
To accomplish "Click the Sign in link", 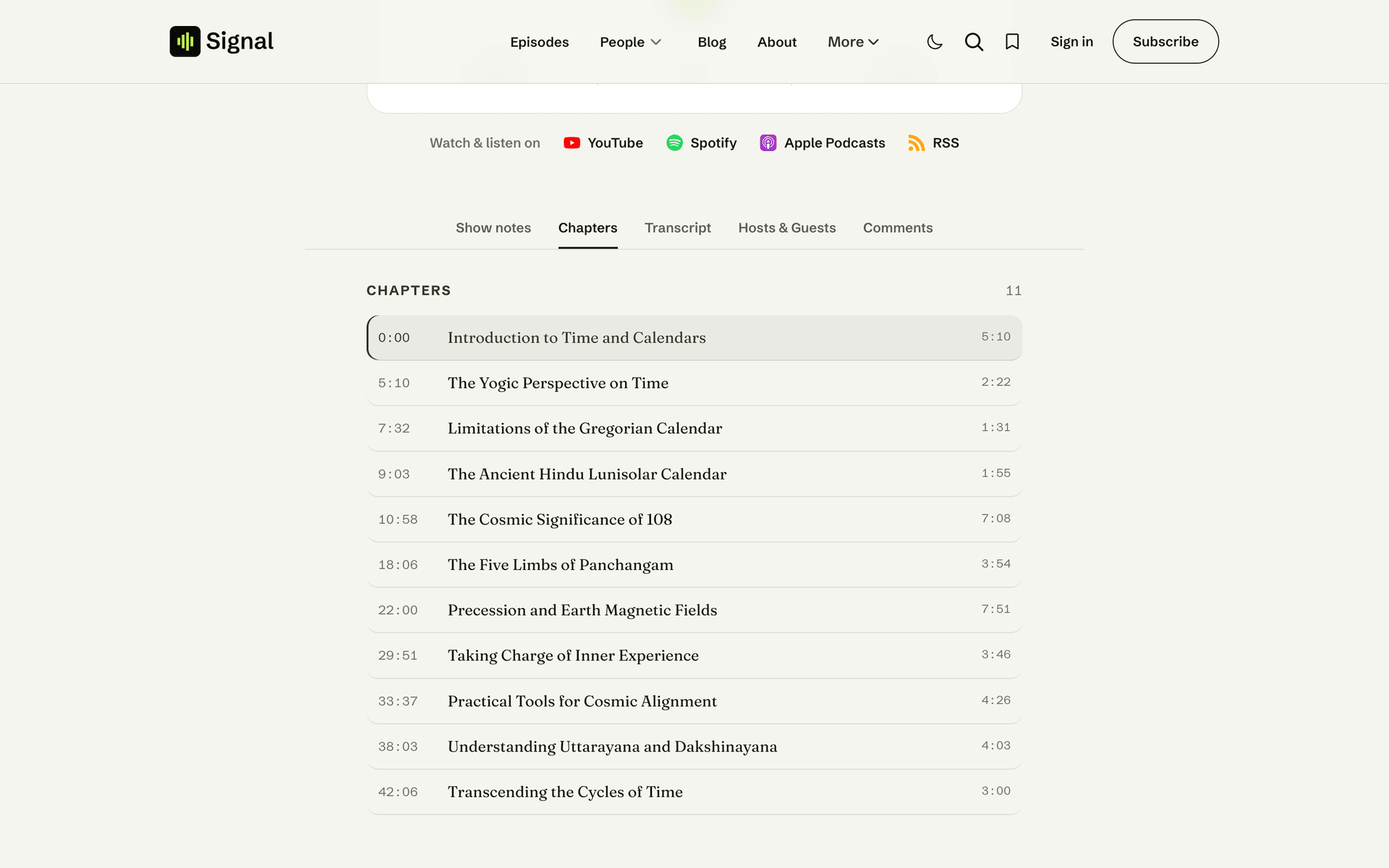I will pyautogui.click(x=1071, y=42).
